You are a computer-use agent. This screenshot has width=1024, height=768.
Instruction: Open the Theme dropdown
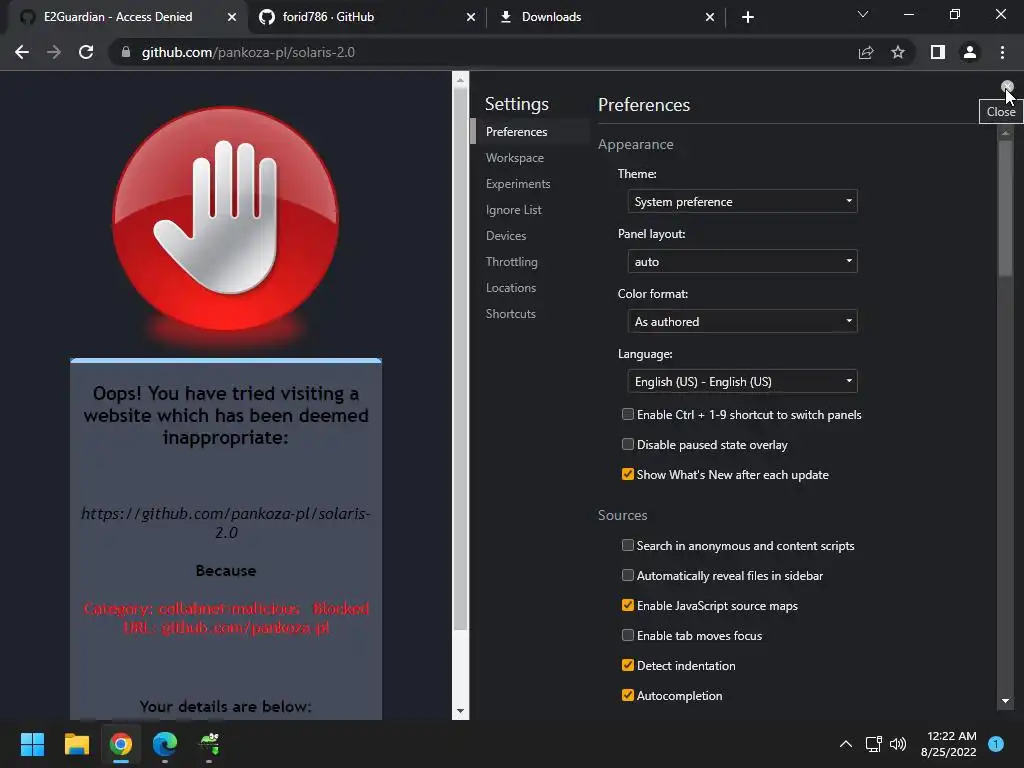742,201
